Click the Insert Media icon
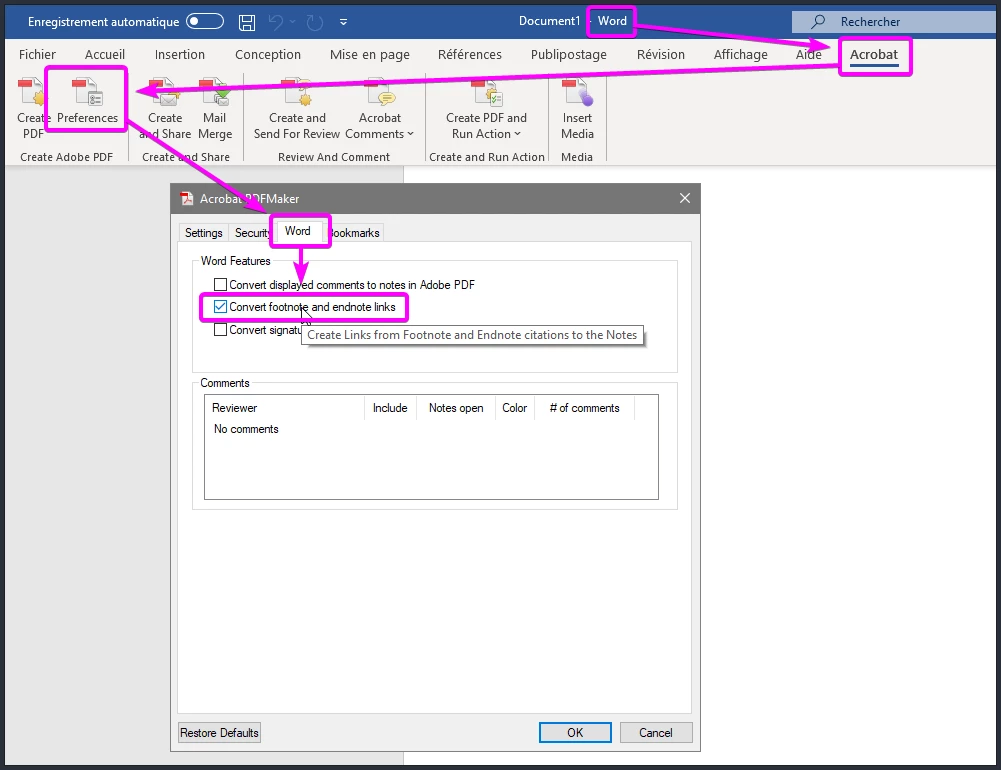Image resolution: width=1001 pixels, height=770 pixels. pos(577,93)
